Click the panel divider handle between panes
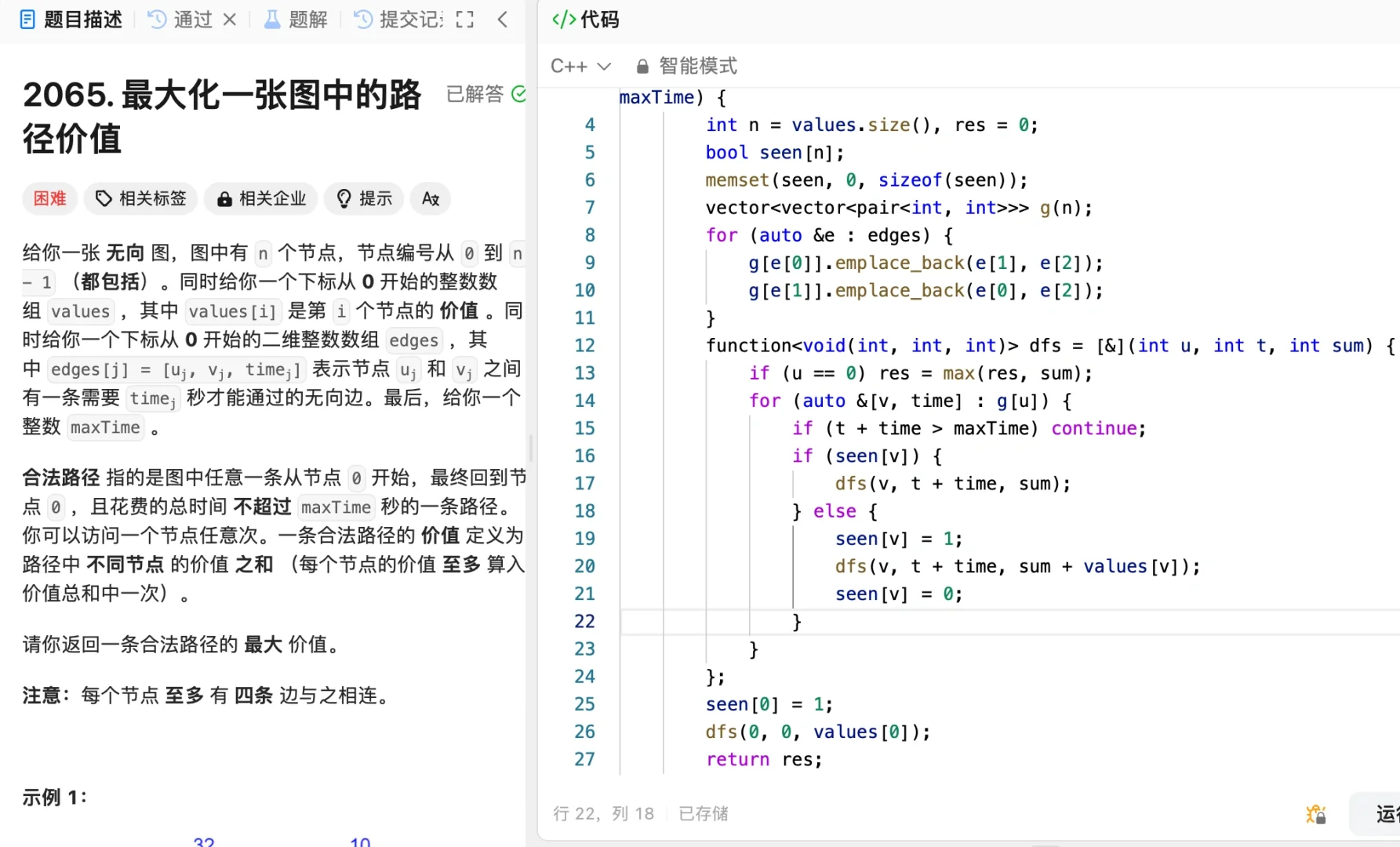 [532, 449]
